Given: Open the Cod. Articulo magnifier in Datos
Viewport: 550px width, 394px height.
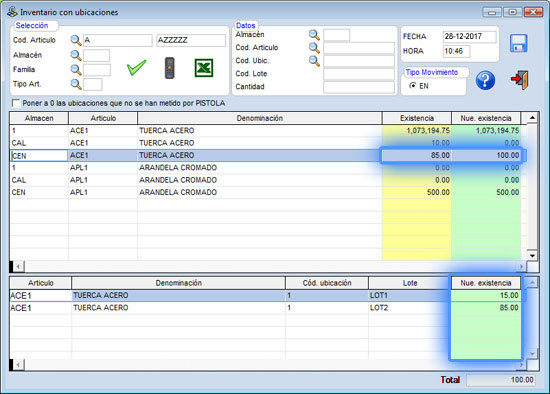Looking at the screenshot, I should [x=314, y=48].
